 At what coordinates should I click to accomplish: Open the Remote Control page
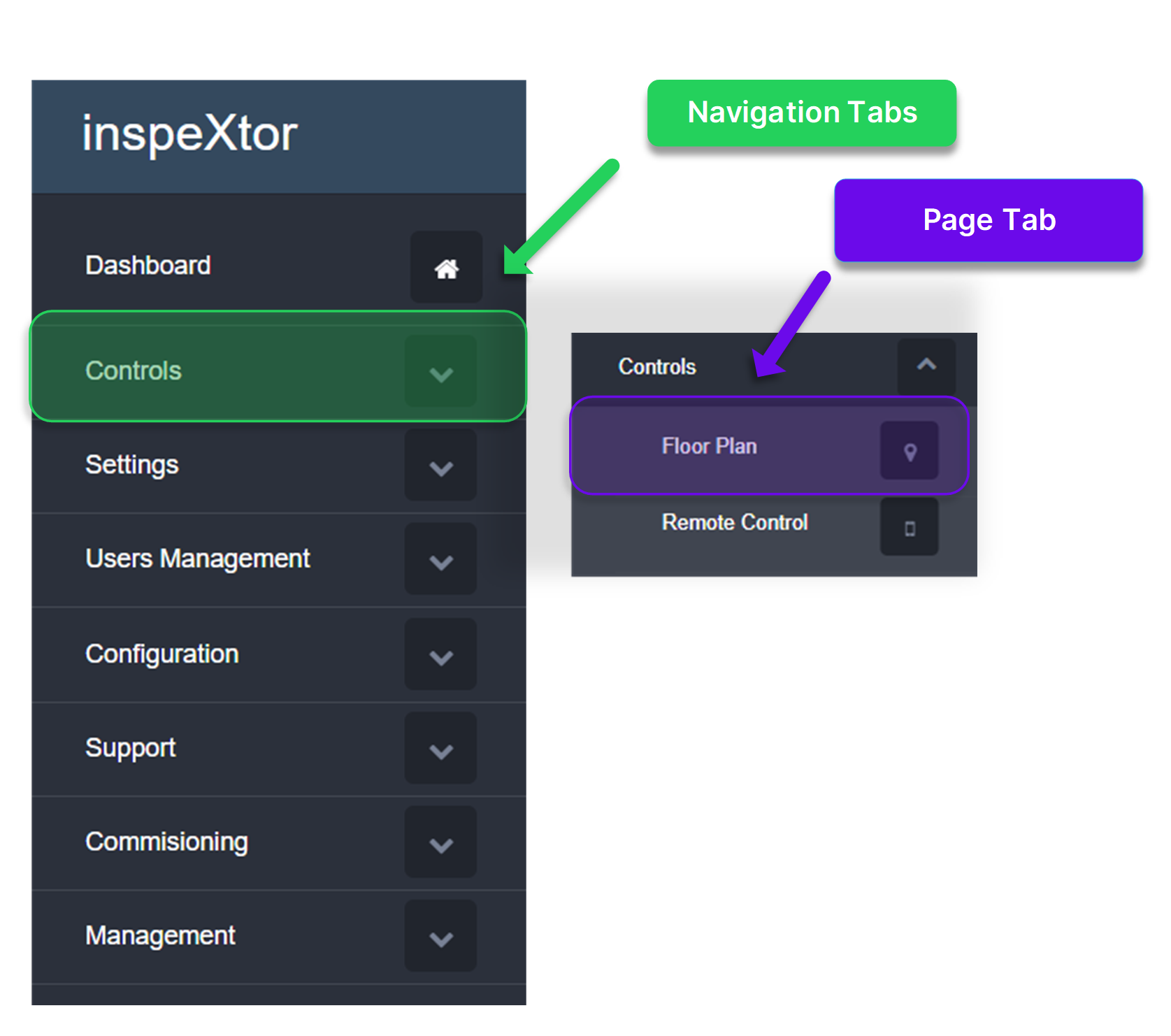click(734, 522)
